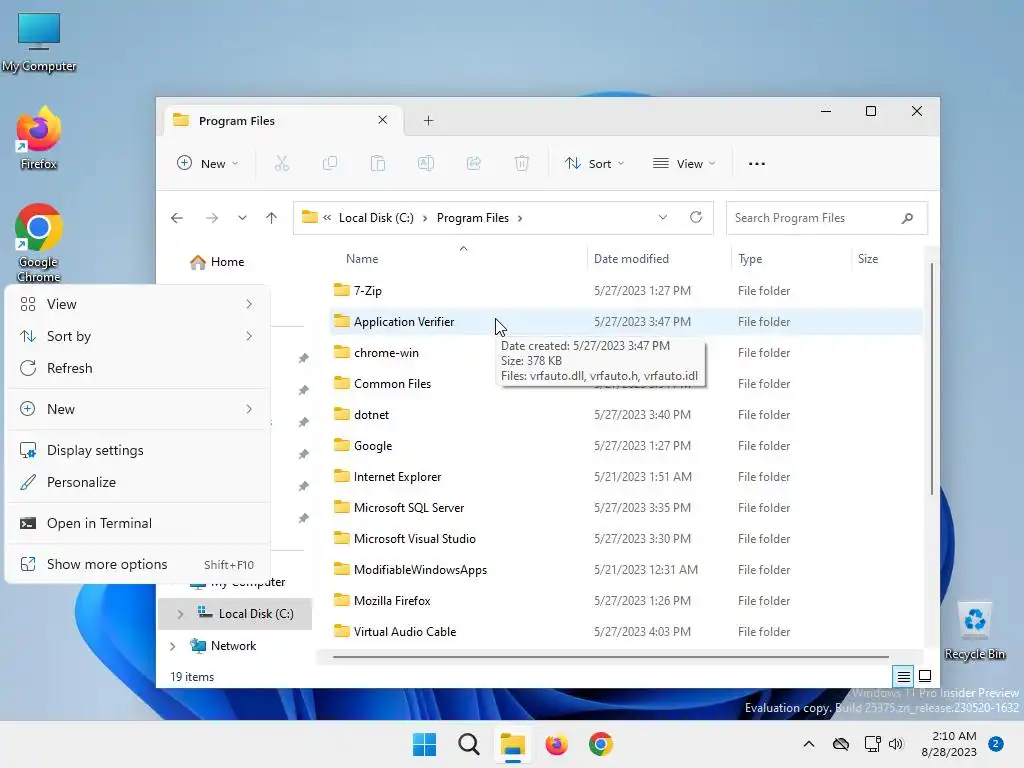
Task: Click File Explorer in the taskbar
Action: point(513,744)
